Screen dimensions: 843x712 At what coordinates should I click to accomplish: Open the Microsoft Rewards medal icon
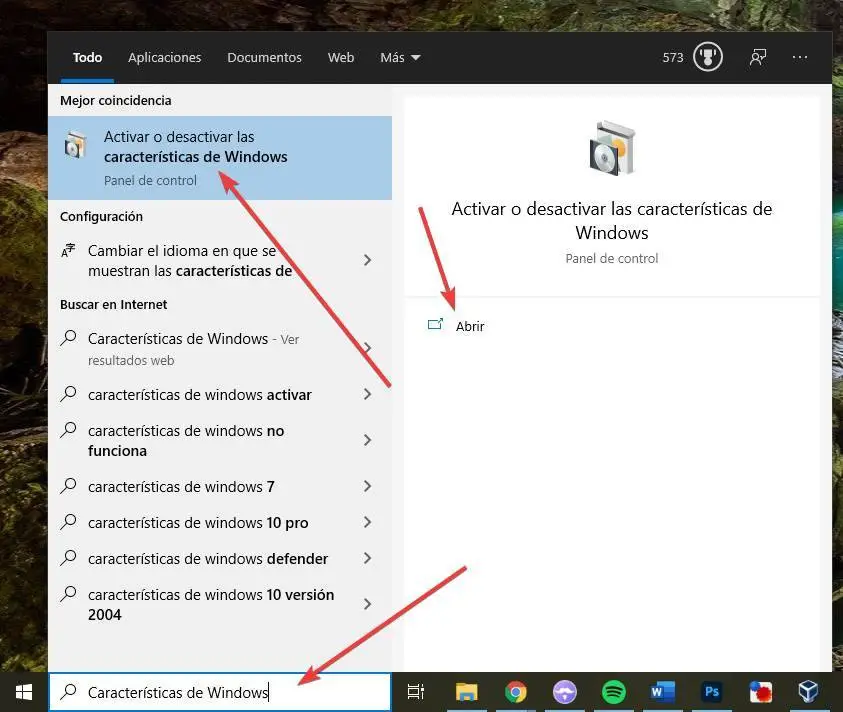(708, 57)
